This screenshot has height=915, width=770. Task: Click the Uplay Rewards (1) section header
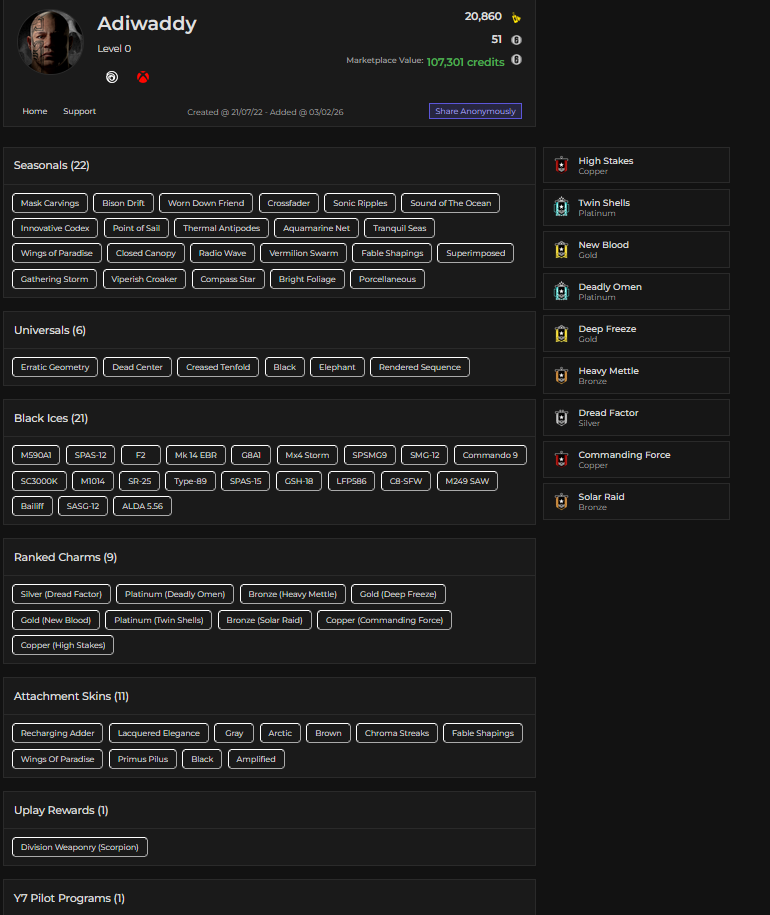pyautogui.click(x=61, y=810)
